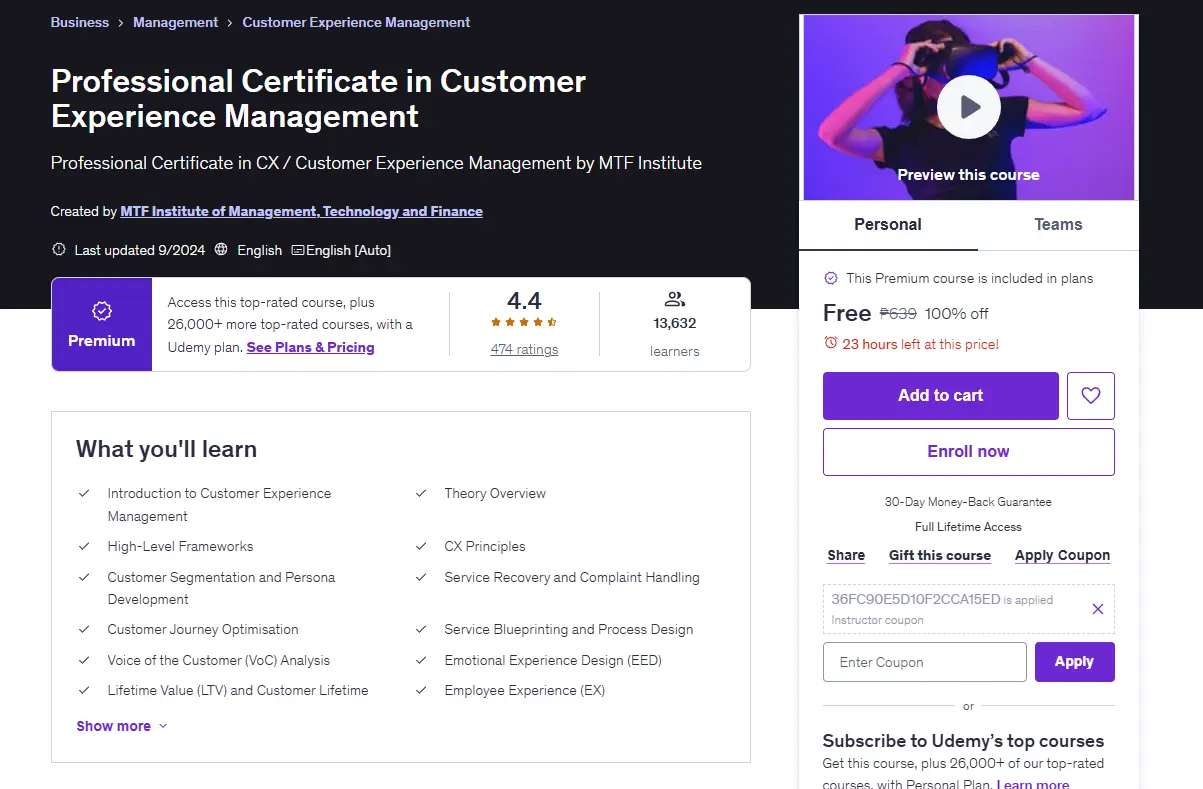Click chevron after Business breadcrumb
Image resolution: width=1203 pixels, height=789 pixels.
[x=121, y=22]
